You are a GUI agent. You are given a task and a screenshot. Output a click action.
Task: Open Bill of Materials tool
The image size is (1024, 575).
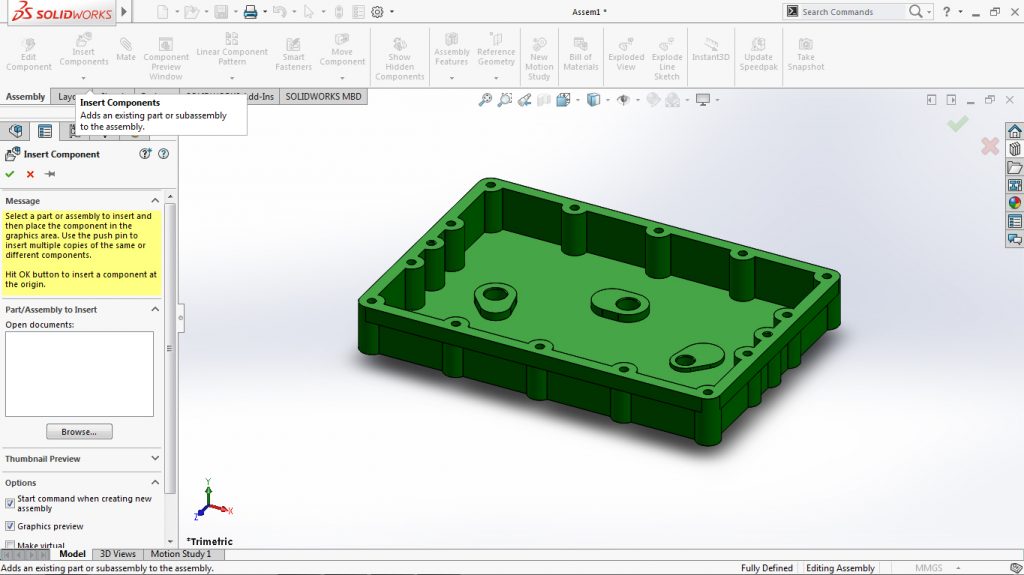tap(581, 54)
